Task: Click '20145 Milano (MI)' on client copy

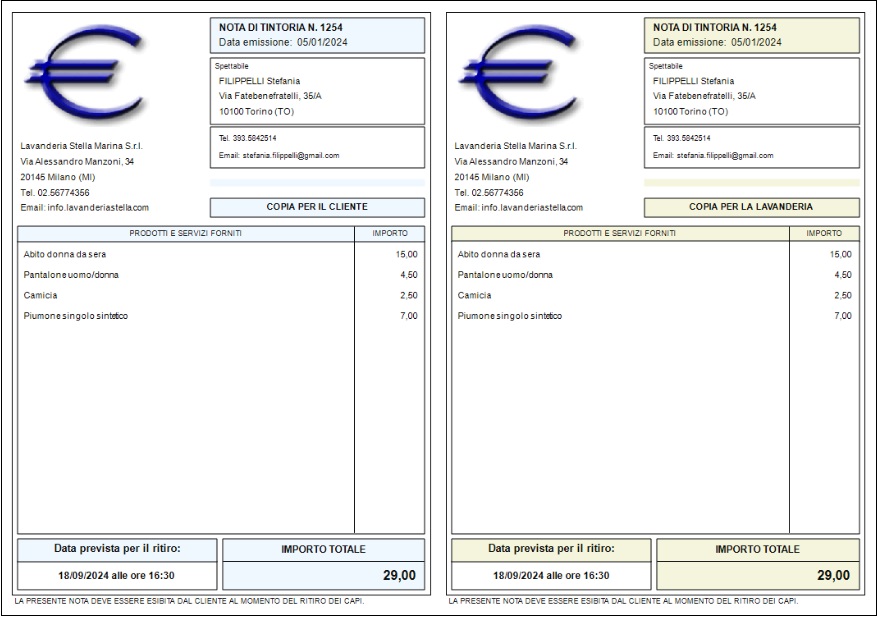Action: point(58,177)
